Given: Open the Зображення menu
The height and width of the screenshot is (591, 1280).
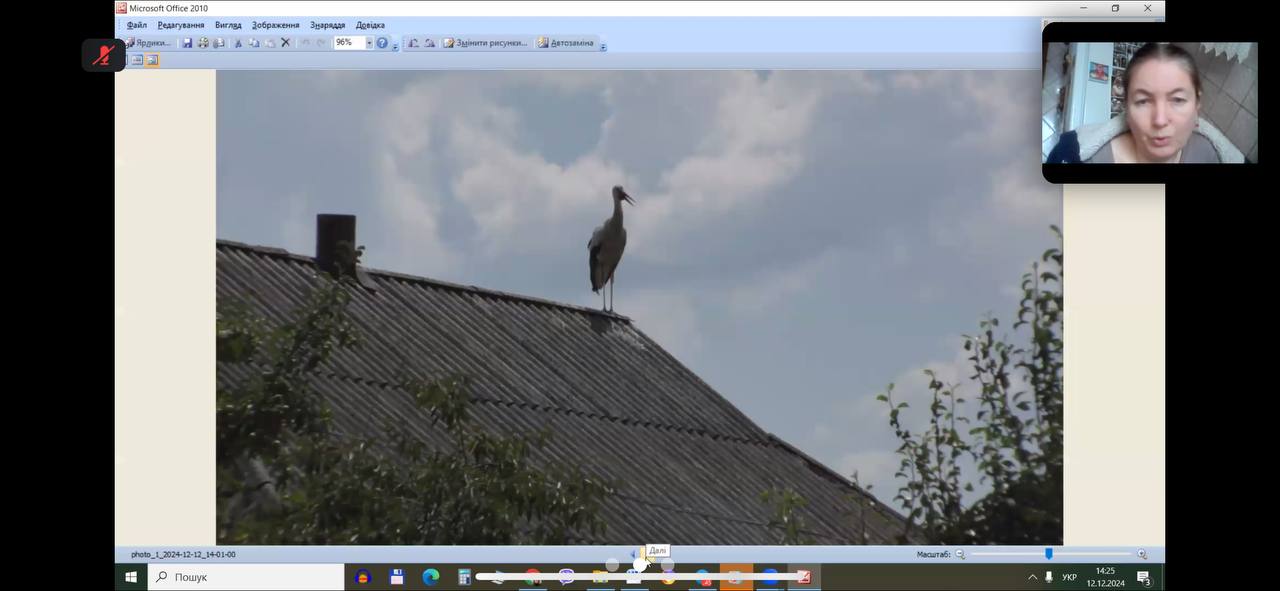Looking at the screenshot, I should point(275,25).
